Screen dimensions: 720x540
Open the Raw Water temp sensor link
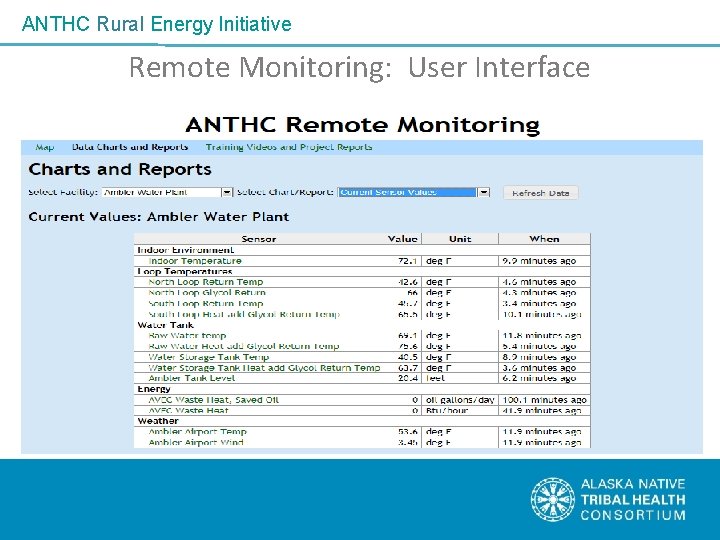tap(187, 336)
